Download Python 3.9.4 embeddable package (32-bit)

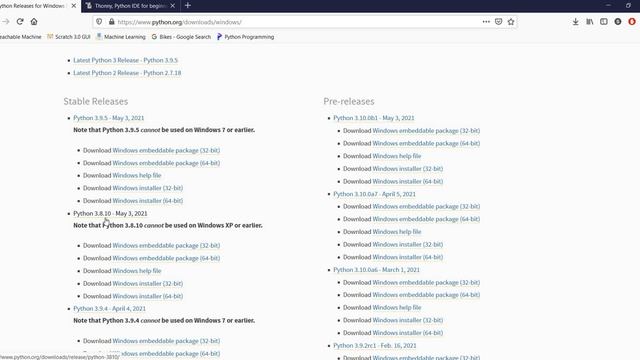[166, 341]
